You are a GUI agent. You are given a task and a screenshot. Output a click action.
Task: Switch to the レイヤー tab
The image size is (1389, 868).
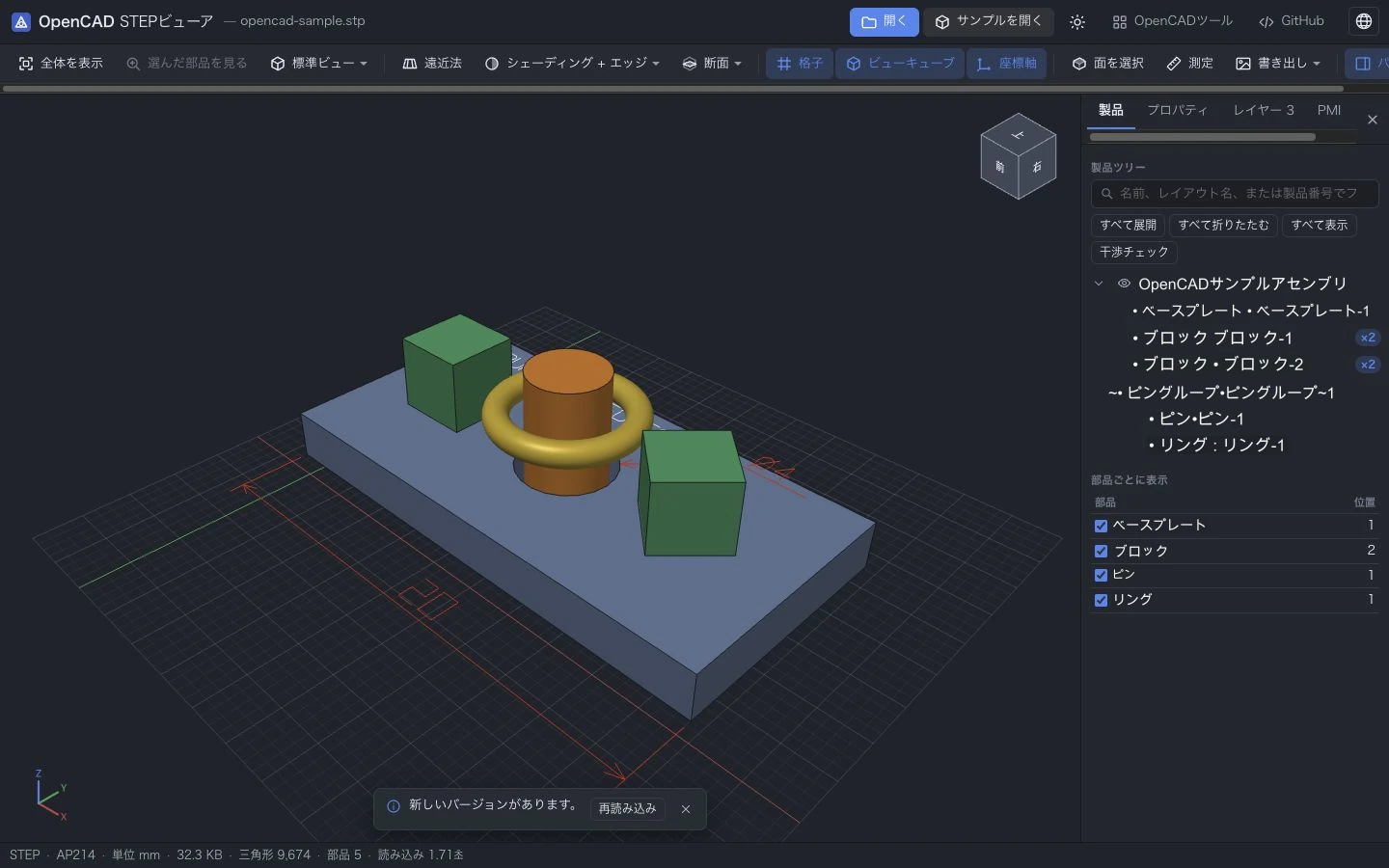click(x=1264, y=110)
